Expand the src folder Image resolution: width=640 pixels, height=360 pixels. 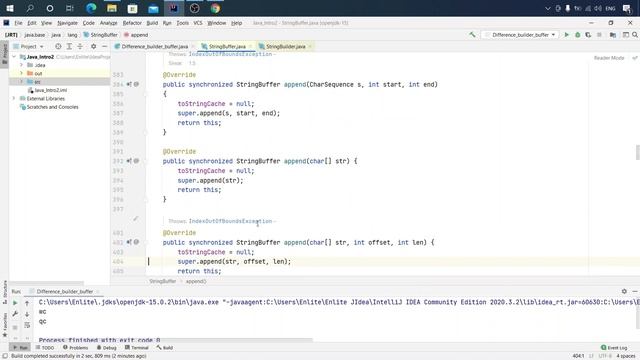21,82
